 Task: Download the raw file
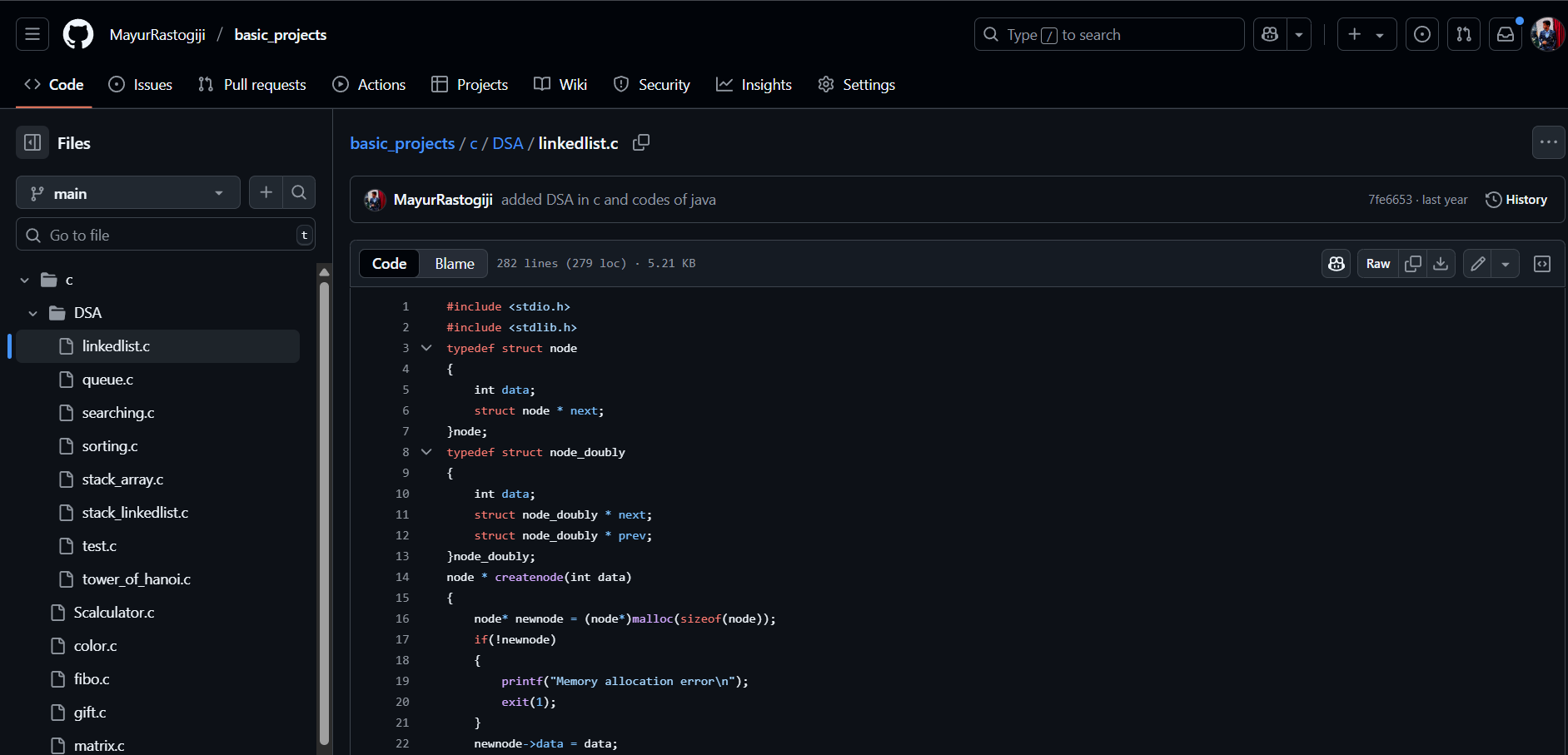1441,264
